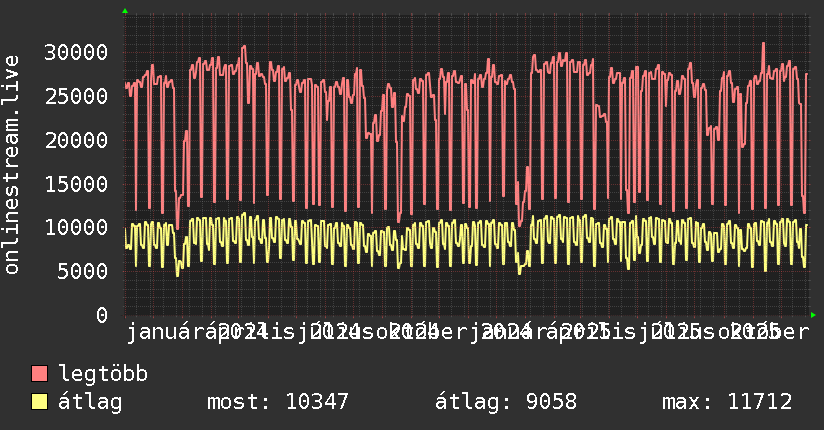The width and height of the screenshot is (824, 430).
Task: Click the current value most: 10347
Action: click(x=277, y=402)
